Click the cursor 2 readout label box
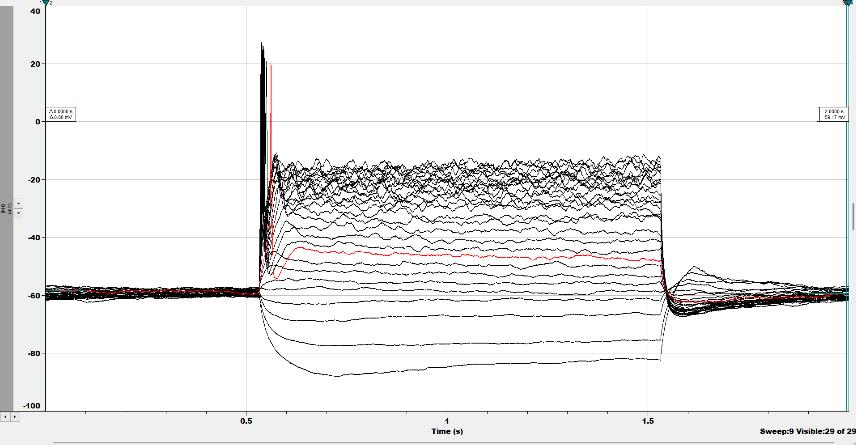 pos(832,114)
